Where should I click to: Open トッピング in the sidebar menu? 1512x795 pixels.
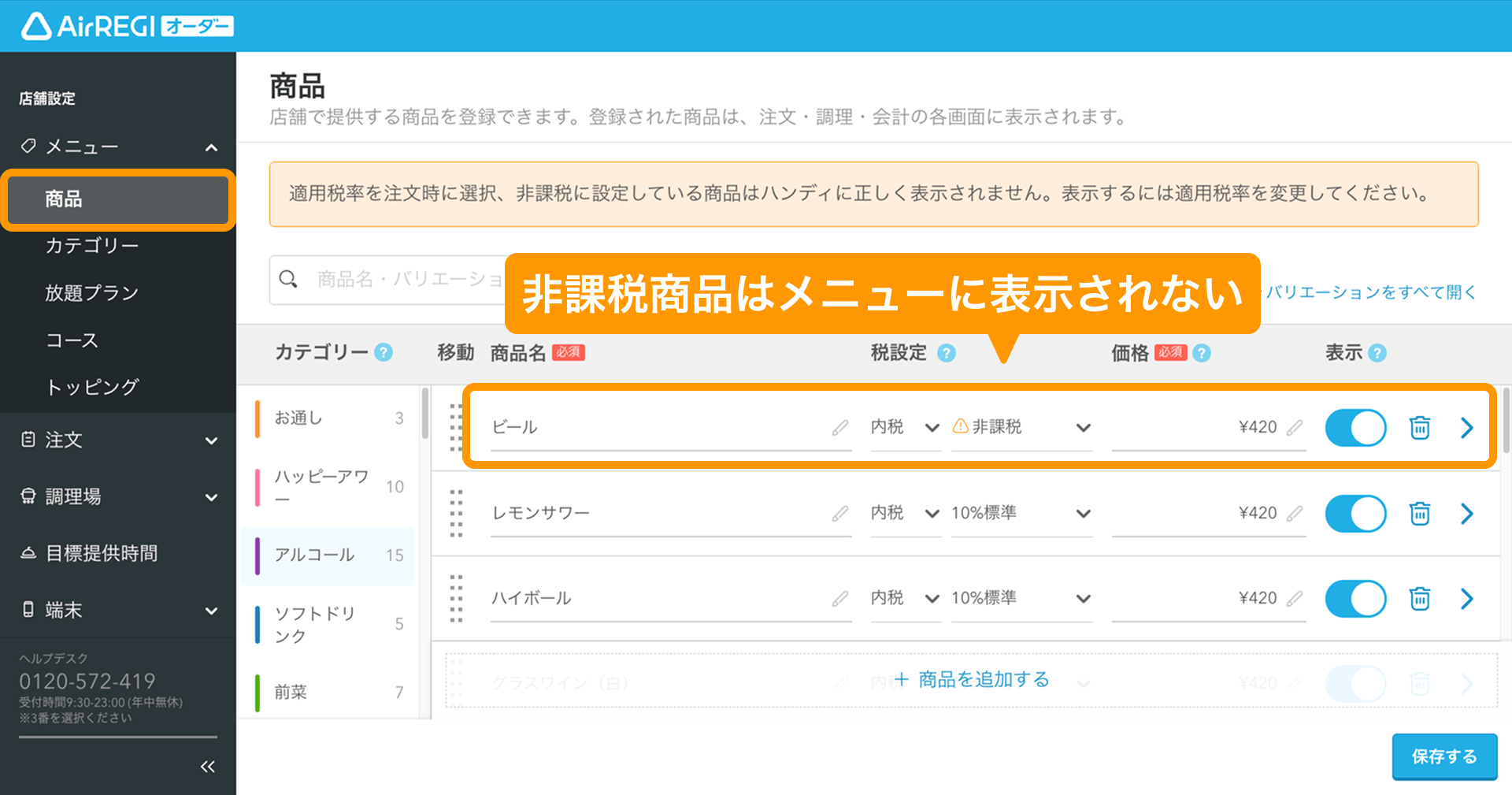(x=91, y=387)
